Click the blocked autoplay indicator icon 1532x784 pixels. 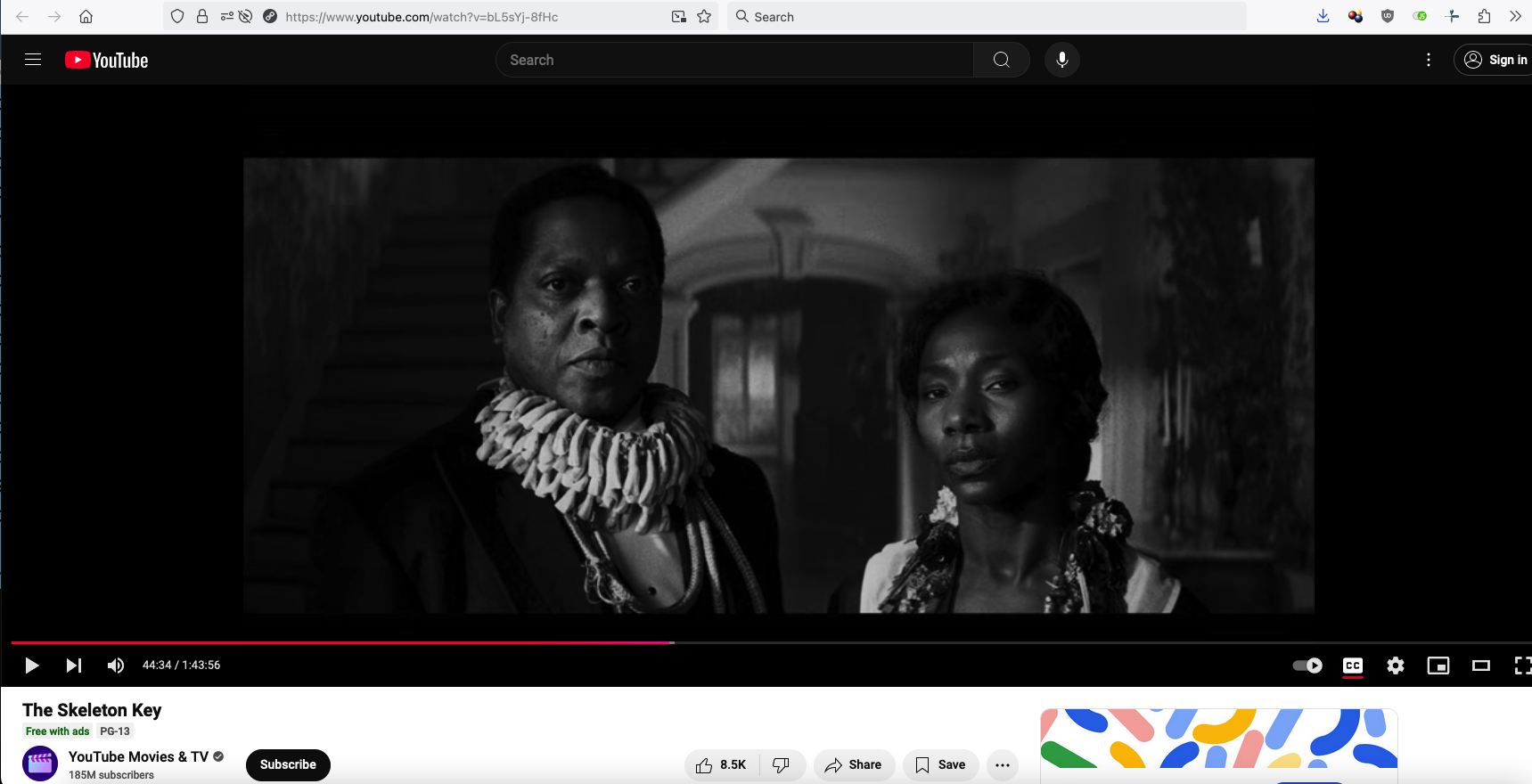pos(246,17)
